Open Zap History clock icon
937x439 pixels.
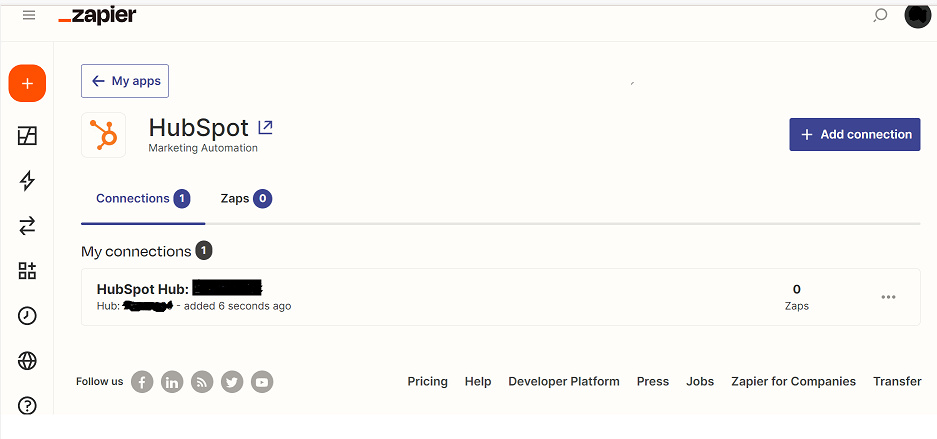pos(27,316)
